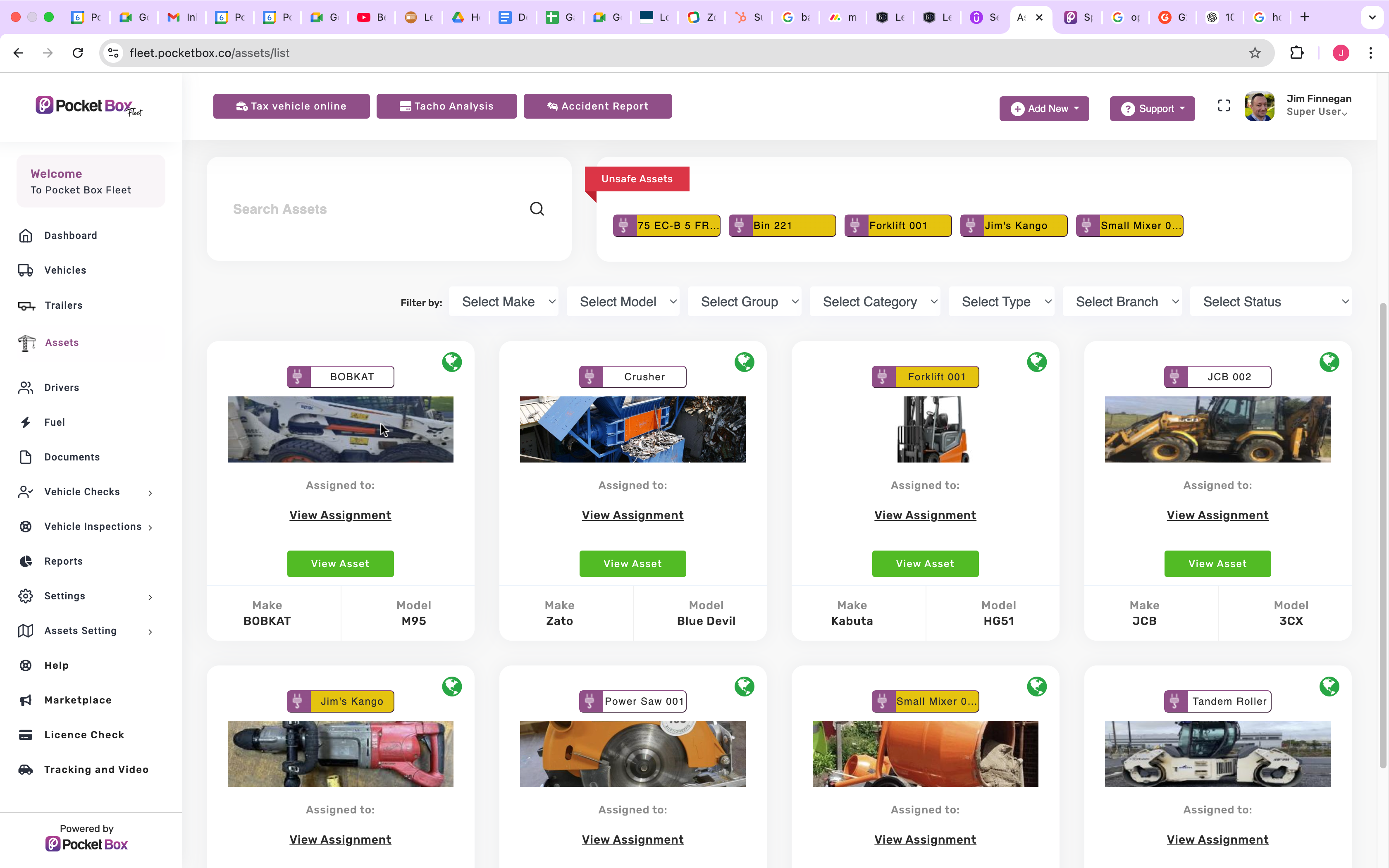Click green globe icon on BOBKAT card

452,362
